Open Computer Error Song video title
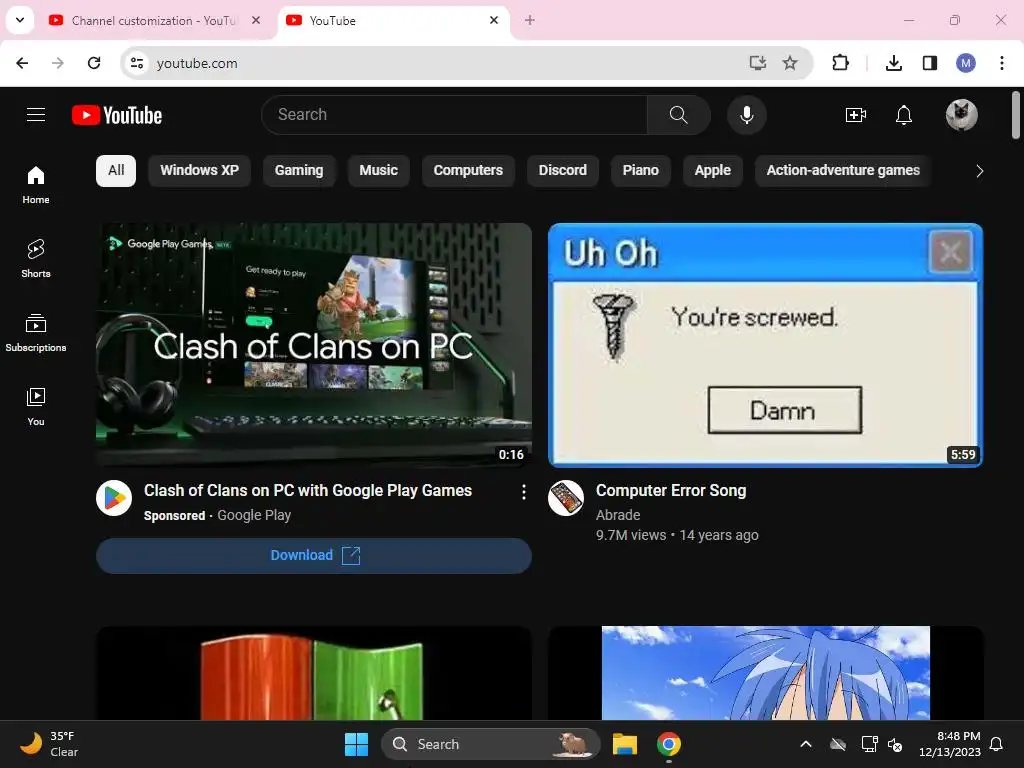1024x768 pixels. click(671, 490)
